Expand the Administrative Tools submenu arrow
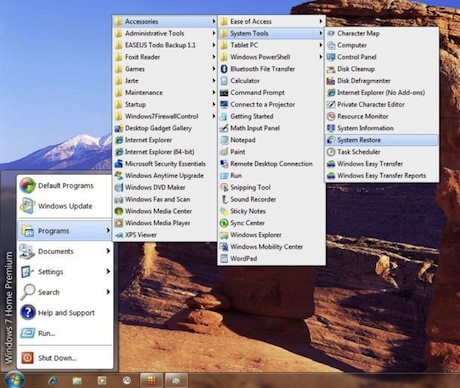The width and height of the screenshot is (460, 388). point(213,33)
